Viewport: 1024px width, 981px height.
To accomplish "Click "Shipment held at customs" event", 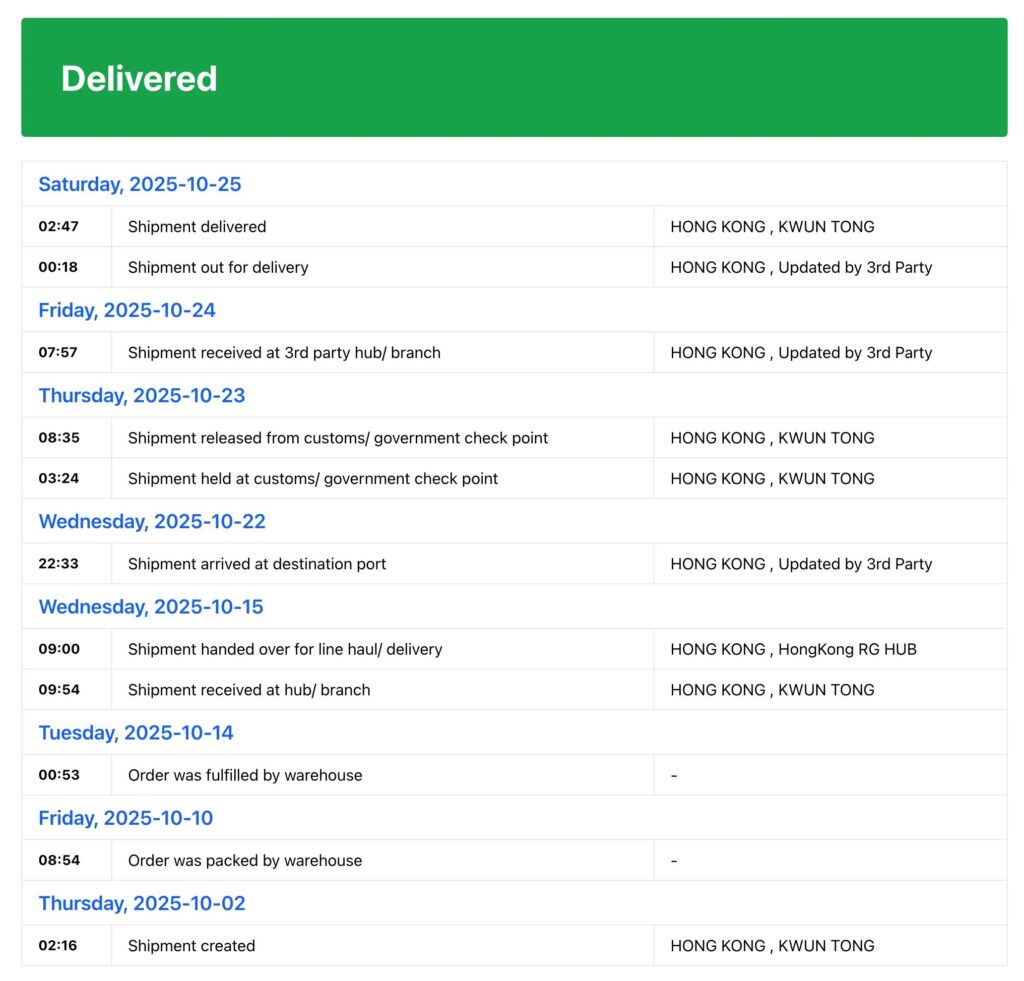I will (x=313, y=478).
